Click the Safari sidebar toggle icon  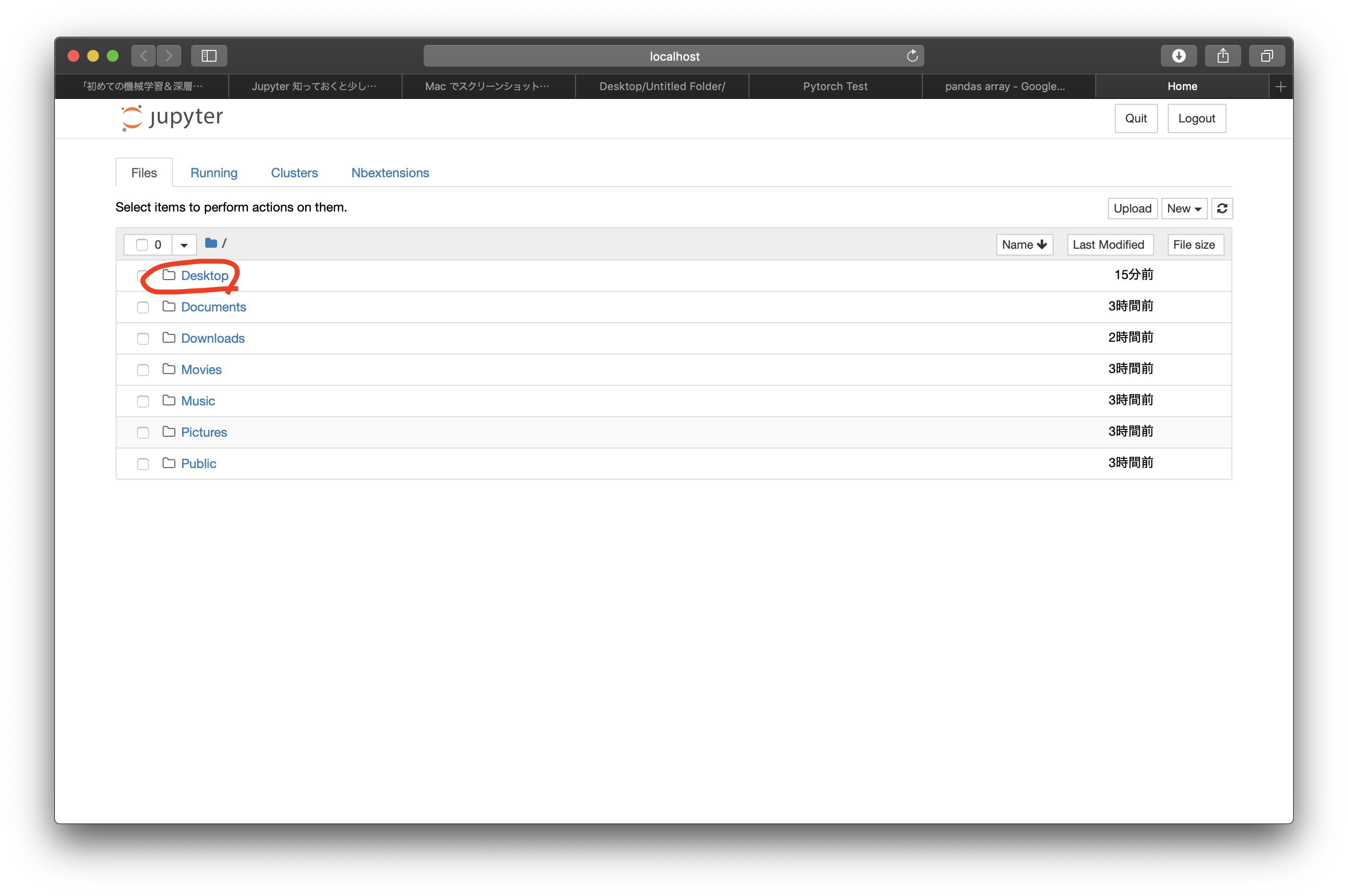209,56
